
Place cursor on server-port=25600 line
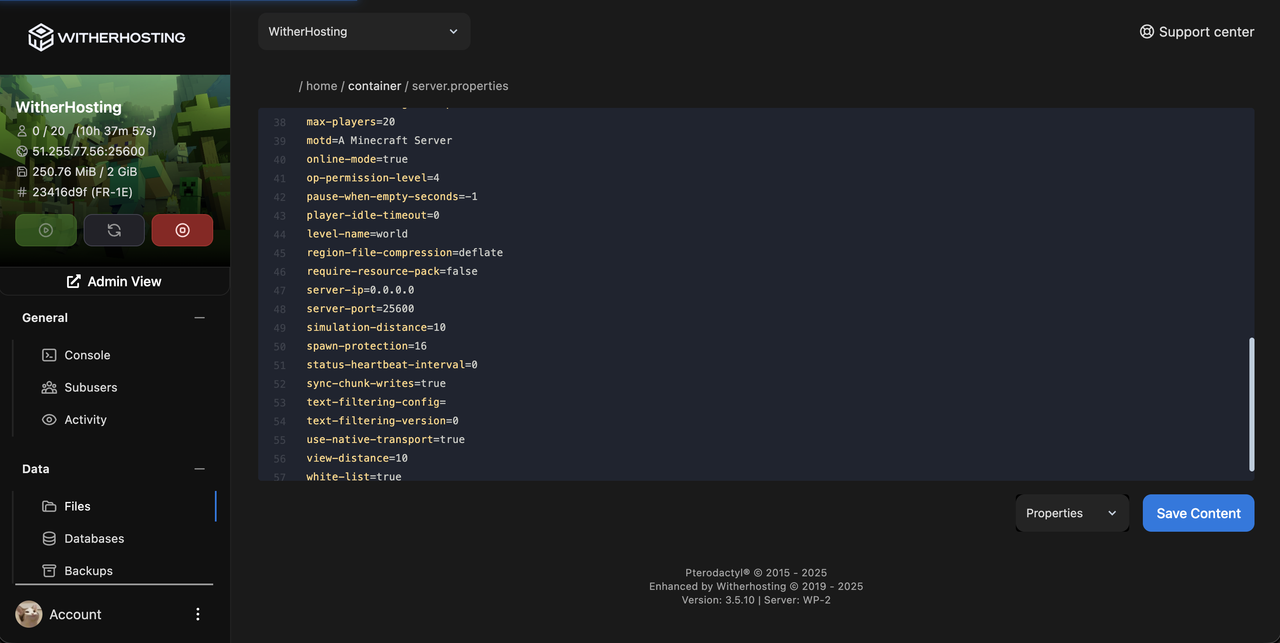[360, 309]
